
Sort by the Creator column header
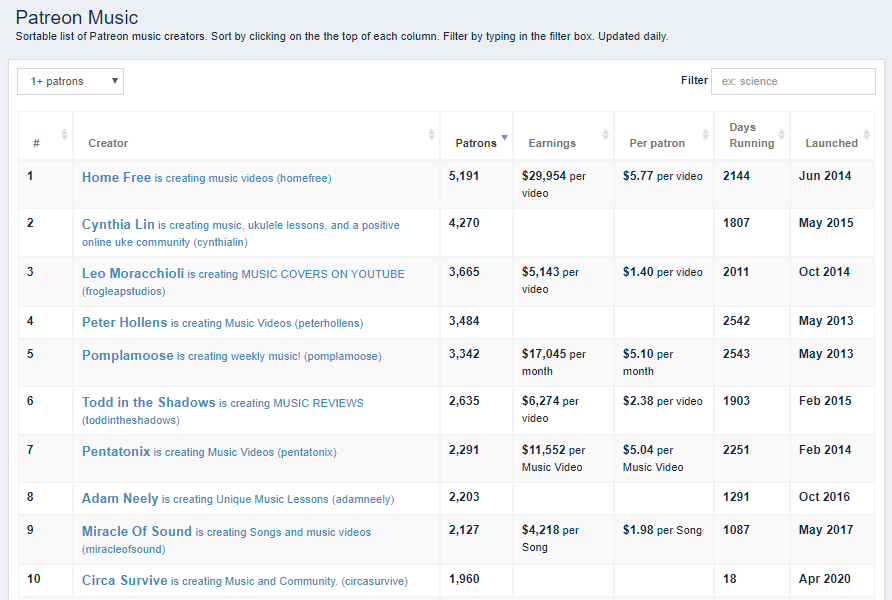tap(257, 135)
